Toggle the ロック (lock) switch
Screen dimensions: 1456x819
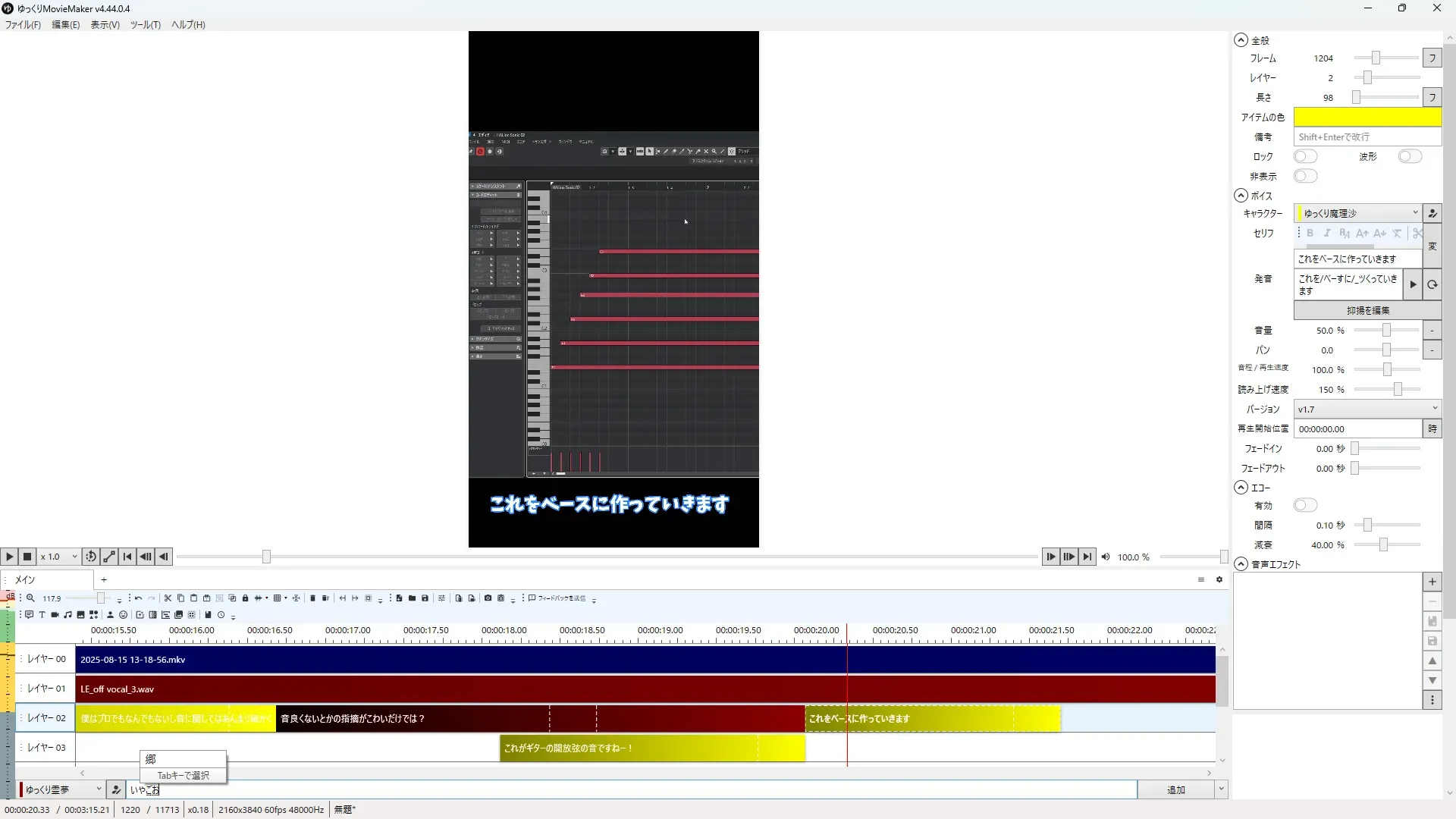click(x=1305, y=156)
